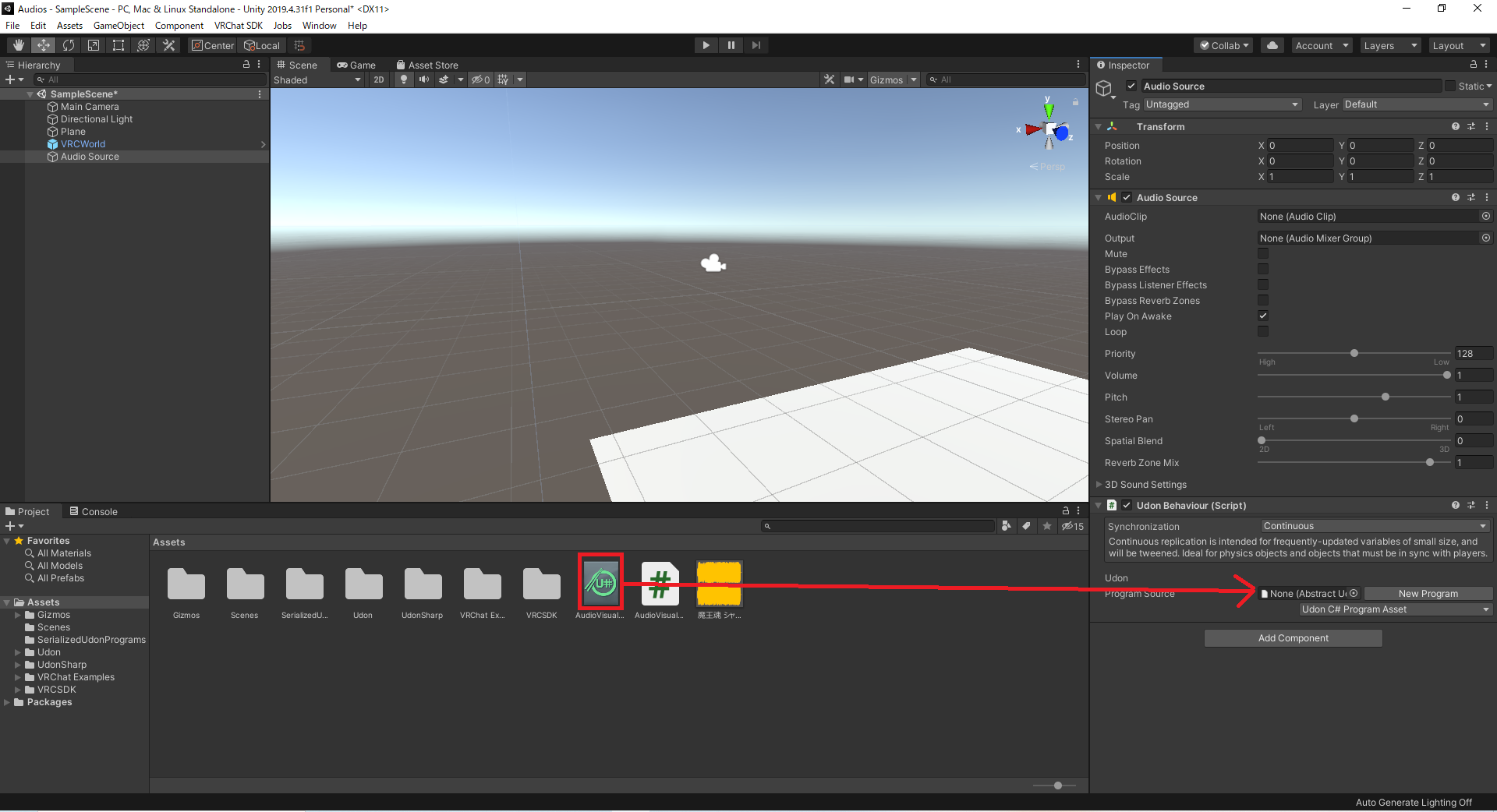Pick an AudioClip with object selector
The image size is (1497, 812).
click(1486, 217)
